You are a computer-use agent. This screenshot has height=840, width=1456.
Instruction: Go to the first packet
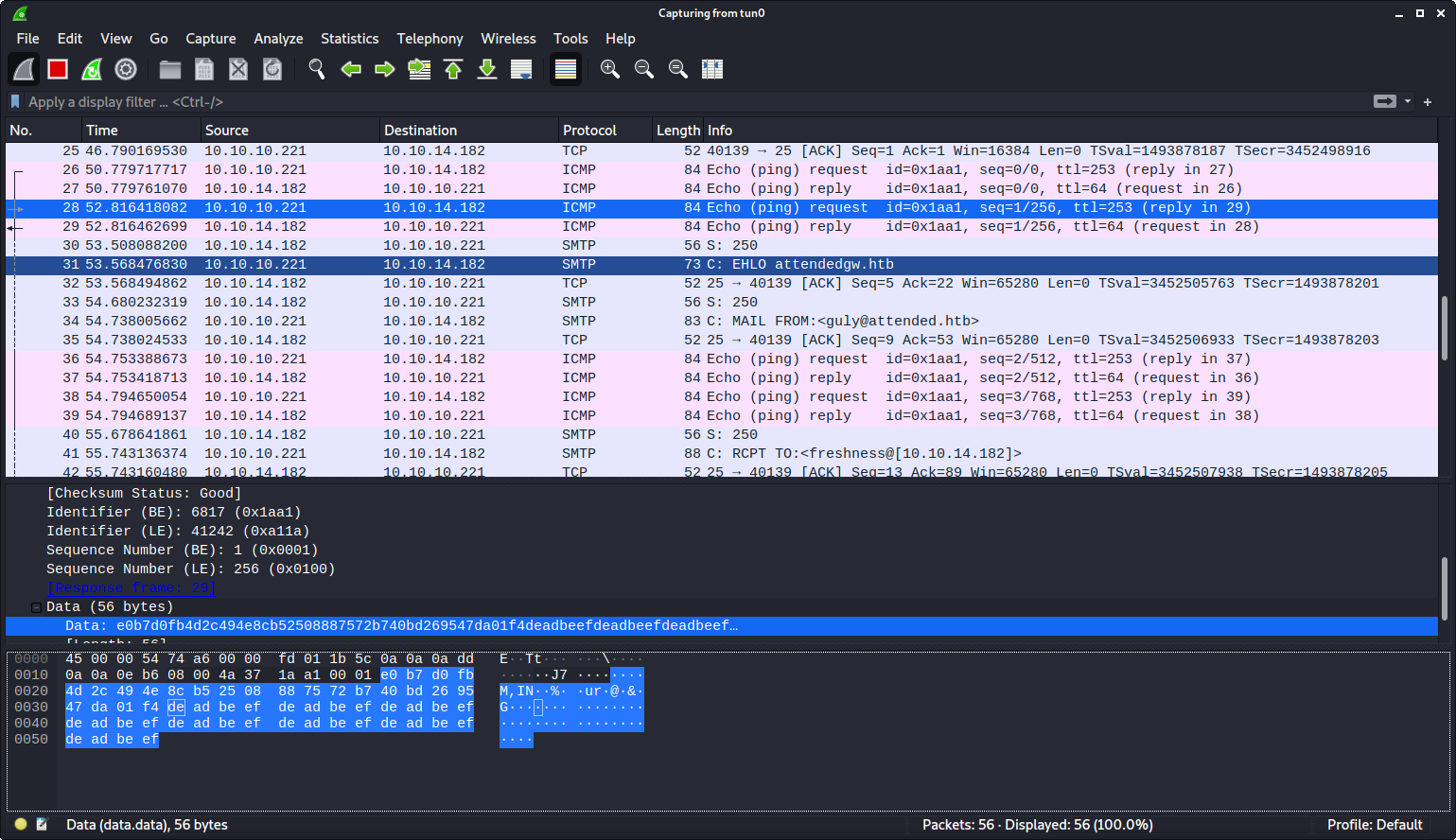[453, 68]
